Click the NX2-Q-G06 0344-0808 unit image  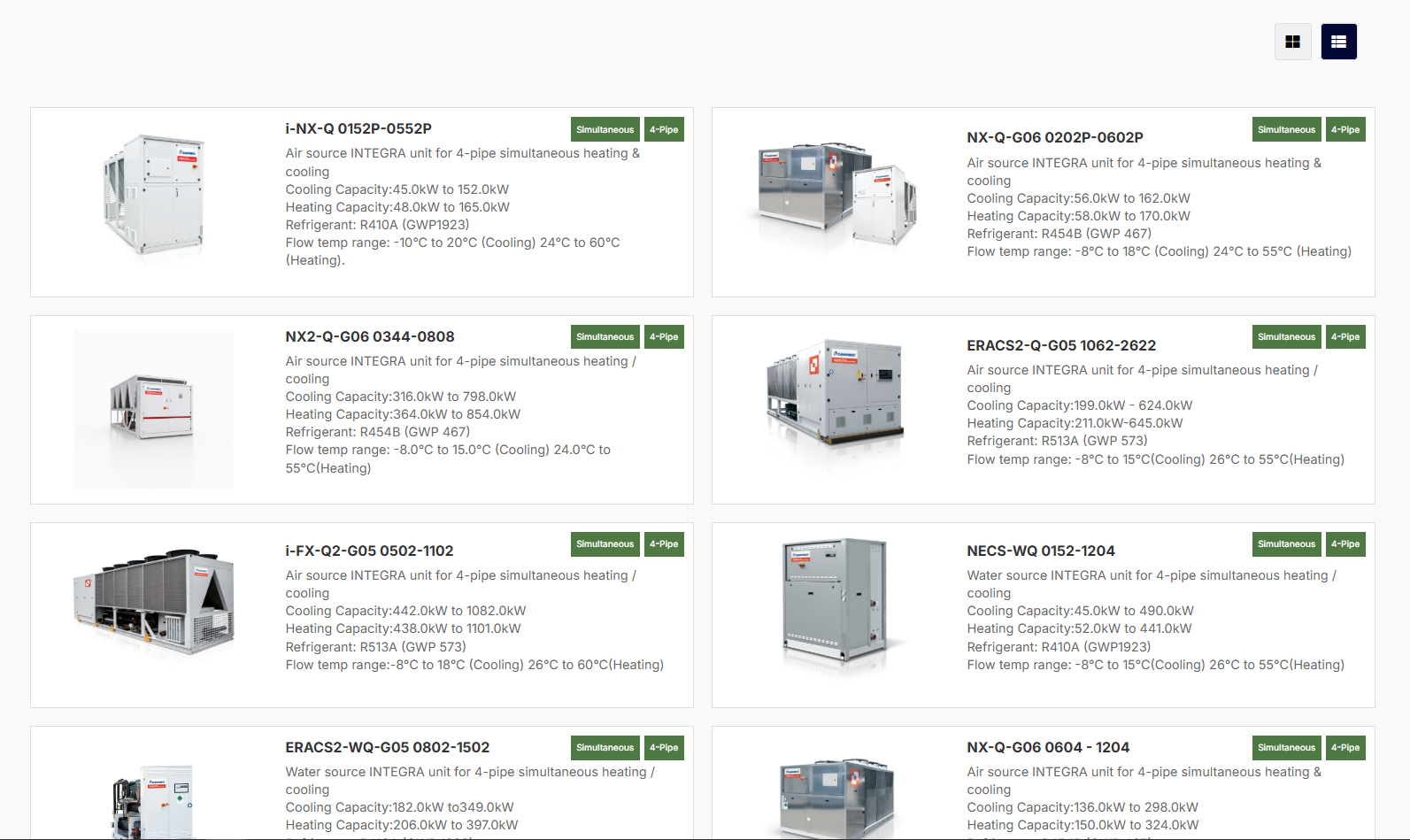pos(154,410)
